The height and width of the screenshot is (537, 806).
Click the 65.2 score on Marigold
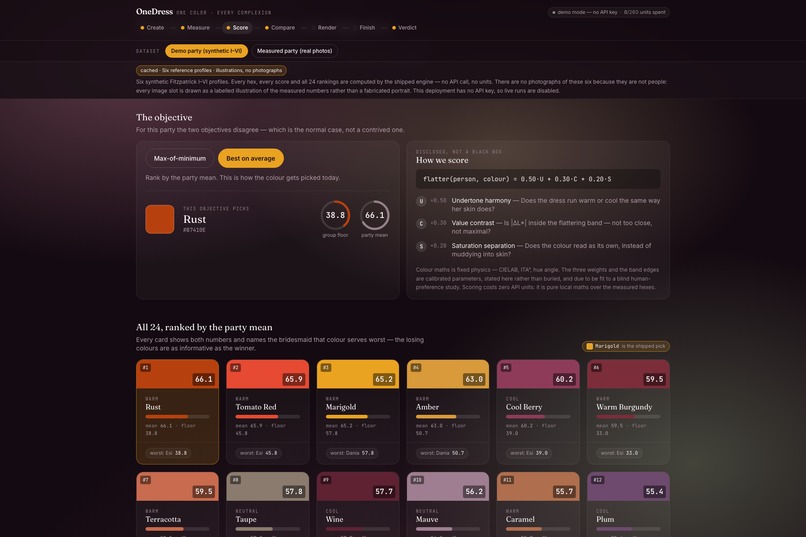[383, 379]
